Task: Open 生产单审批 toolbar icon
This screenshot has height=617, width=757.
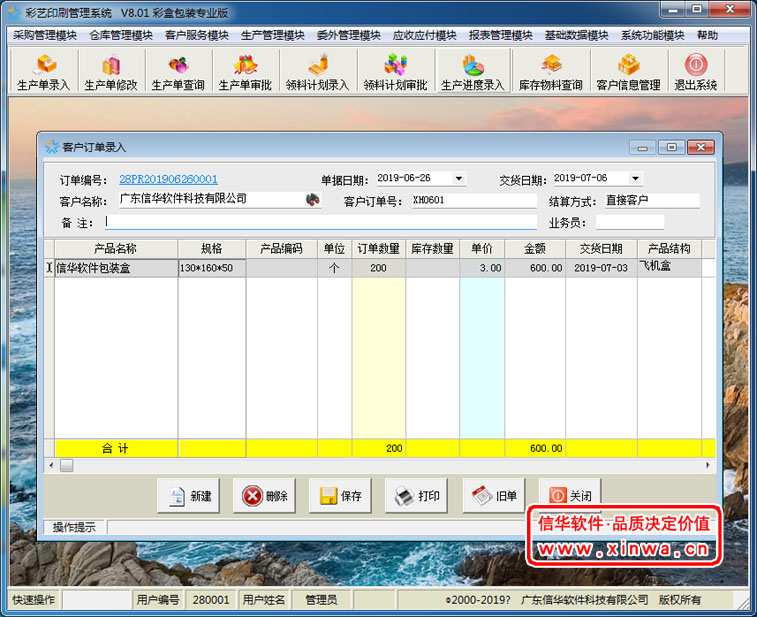Action: (x=245, y=71)
